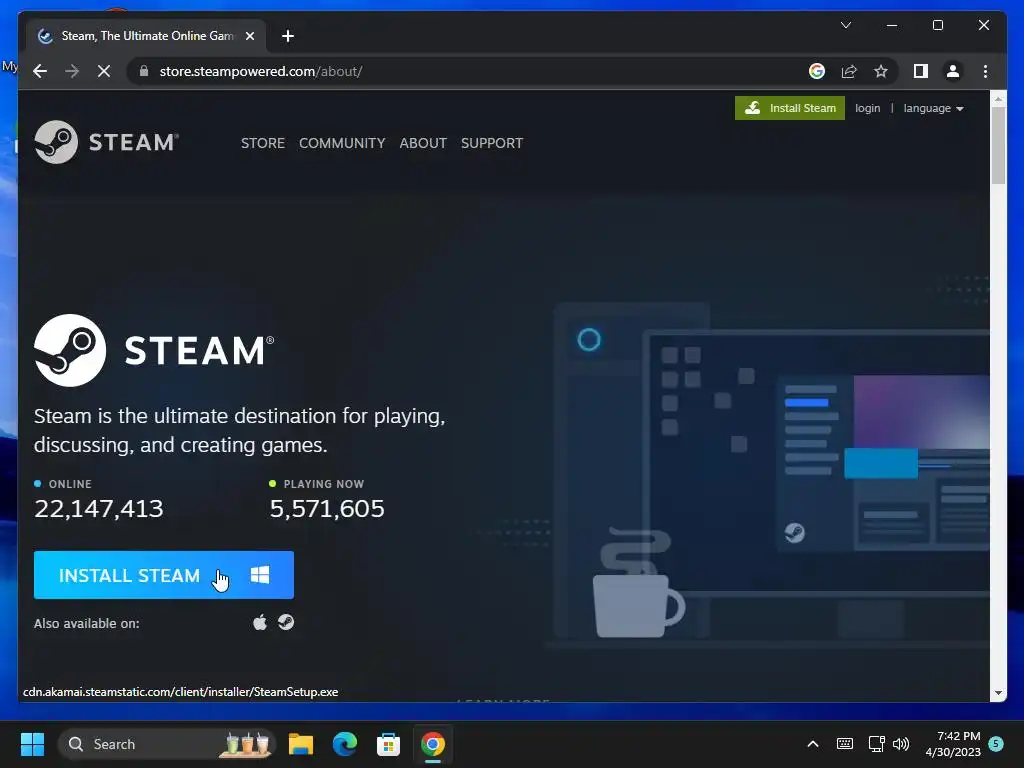The width and height of the screenshot is (1024, 768).
Task: Click the Steam tagline paragraph
Action: [240, 430]
